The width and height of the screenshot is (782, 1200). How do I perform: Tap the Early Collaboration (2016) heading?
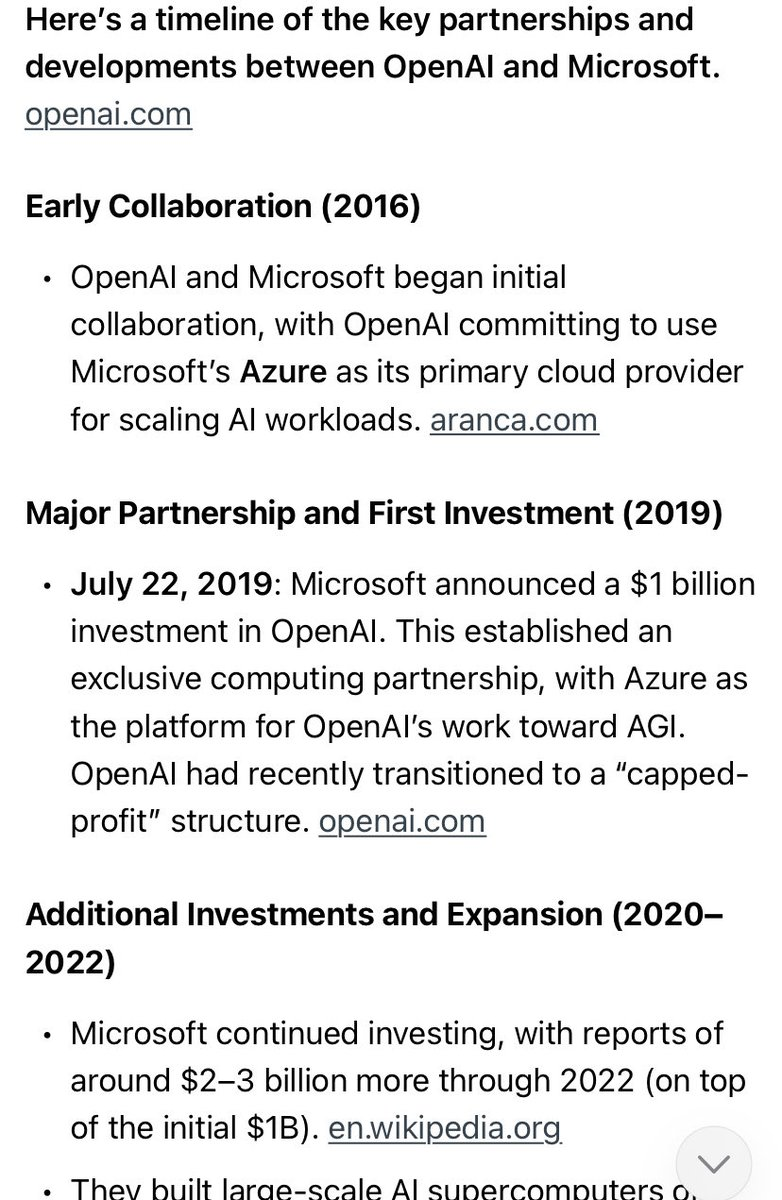(223, 206)
